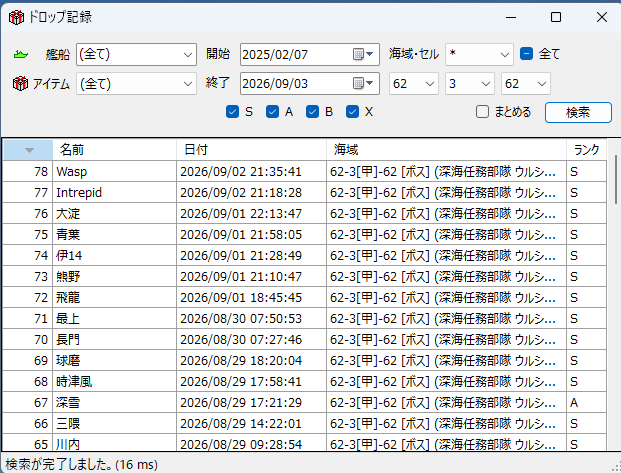Expand the アイテム dropdown
The width and height of the screenshot is (621, 473).
[x=136, y=84]
